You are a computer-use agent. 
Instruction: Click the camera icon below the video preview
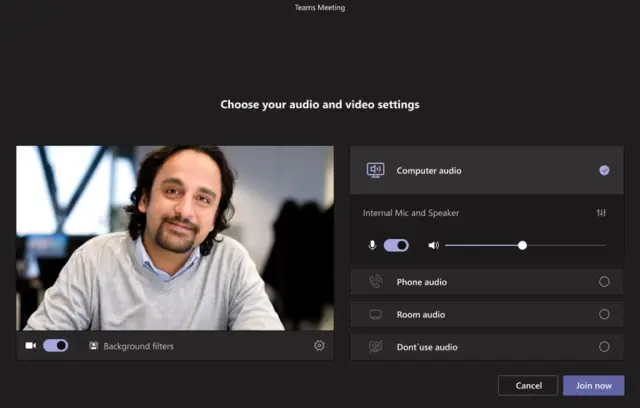[x=30, y=345]
